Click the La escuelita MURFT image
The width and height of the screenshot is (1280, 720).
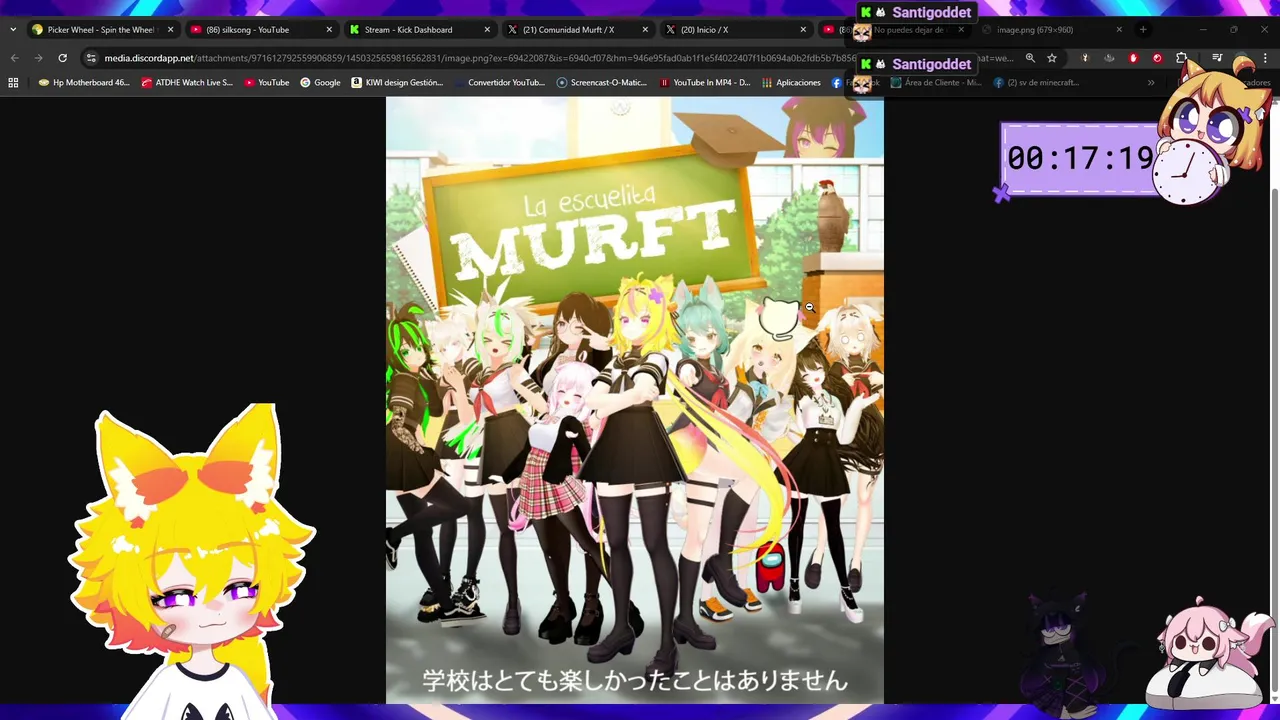coord(635,400)
